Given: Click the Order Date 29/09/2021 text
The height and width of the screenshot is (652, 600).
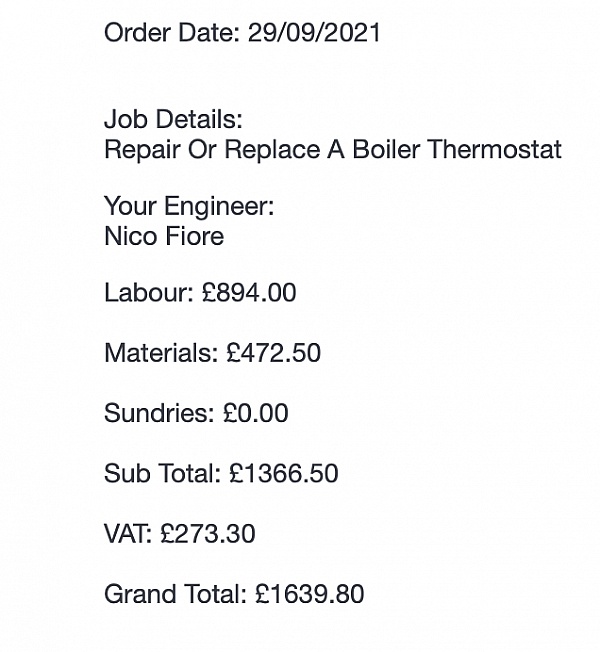Looking at the screenshot, I should [242, 32].
